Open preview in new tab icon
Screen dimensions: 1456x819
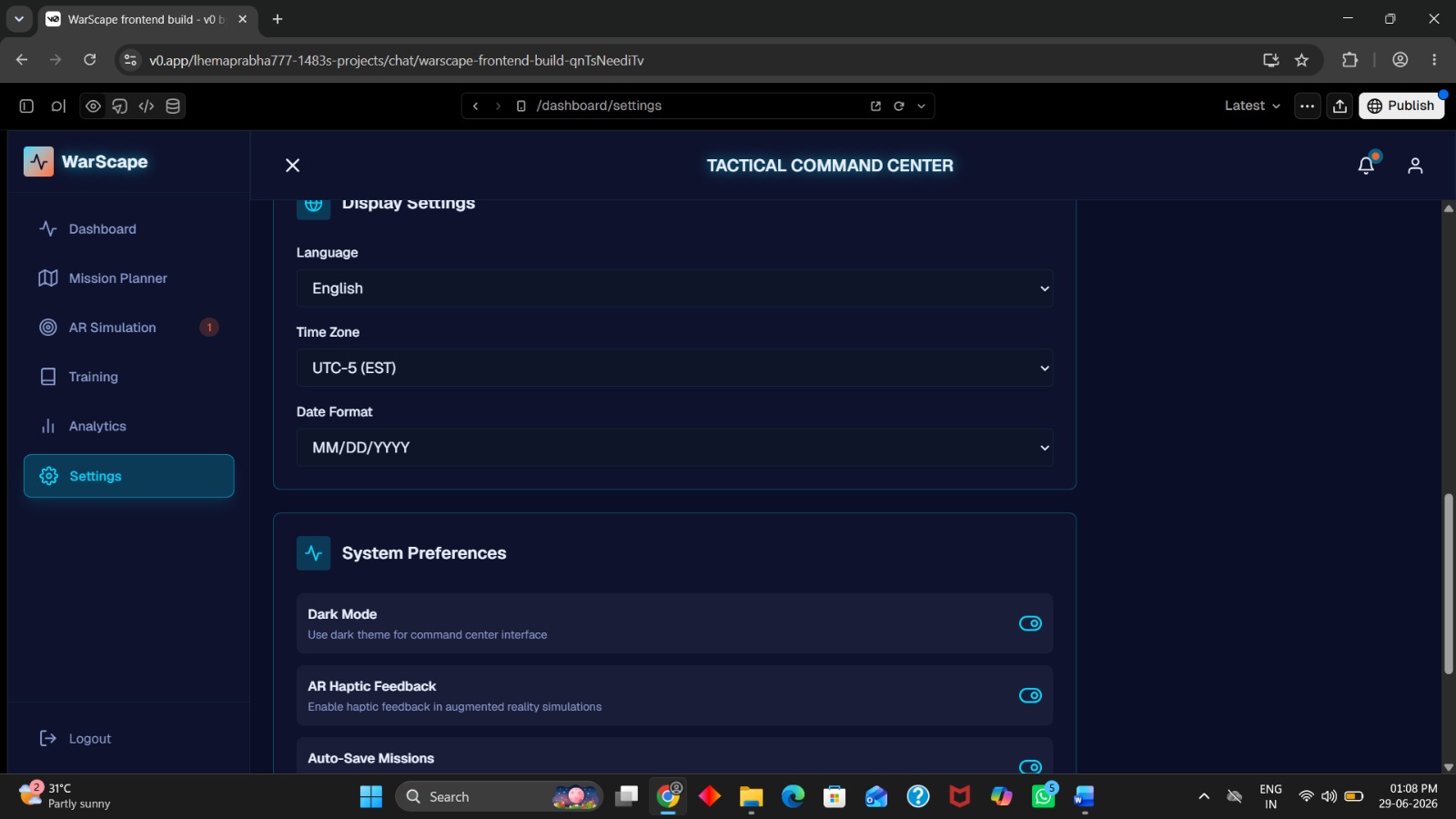click(x=875, y=106)
